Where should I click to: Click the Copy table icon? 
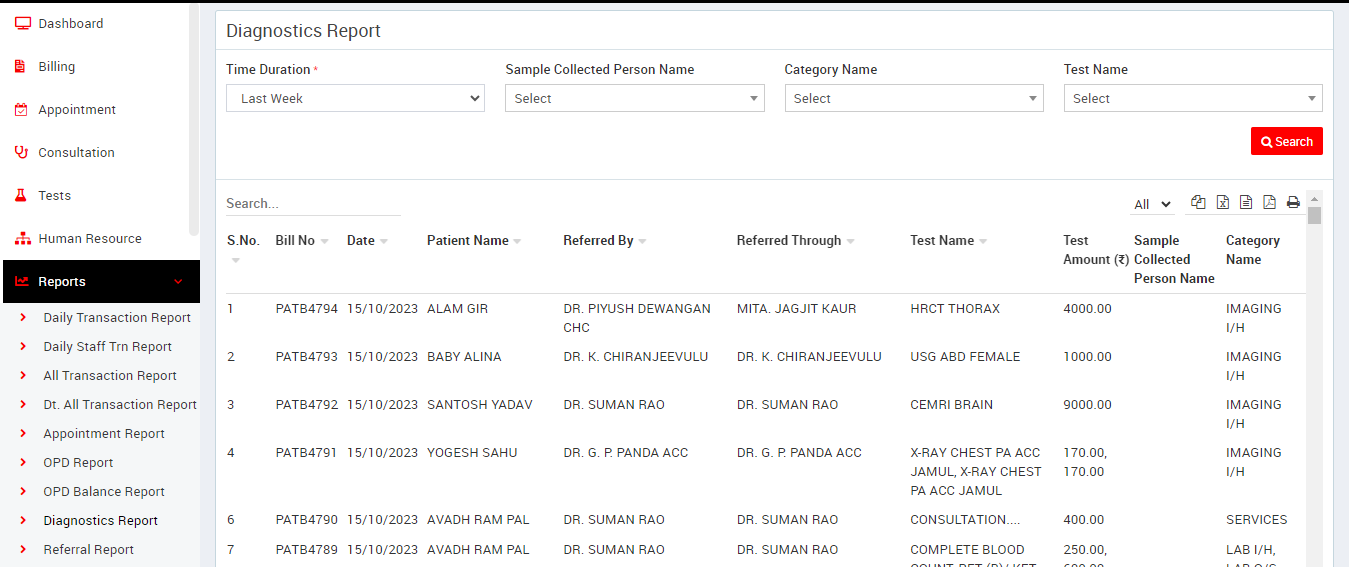click(1198, 202)
